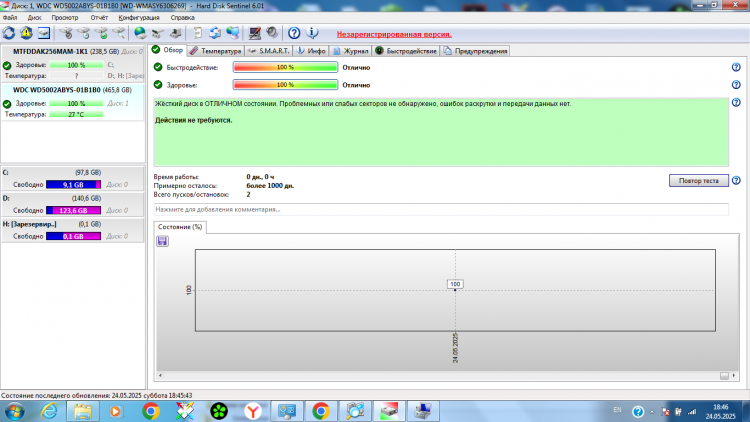Click the globe with disk toolbar icon
This screenshot has width=750, height=422.
point(140,33)
